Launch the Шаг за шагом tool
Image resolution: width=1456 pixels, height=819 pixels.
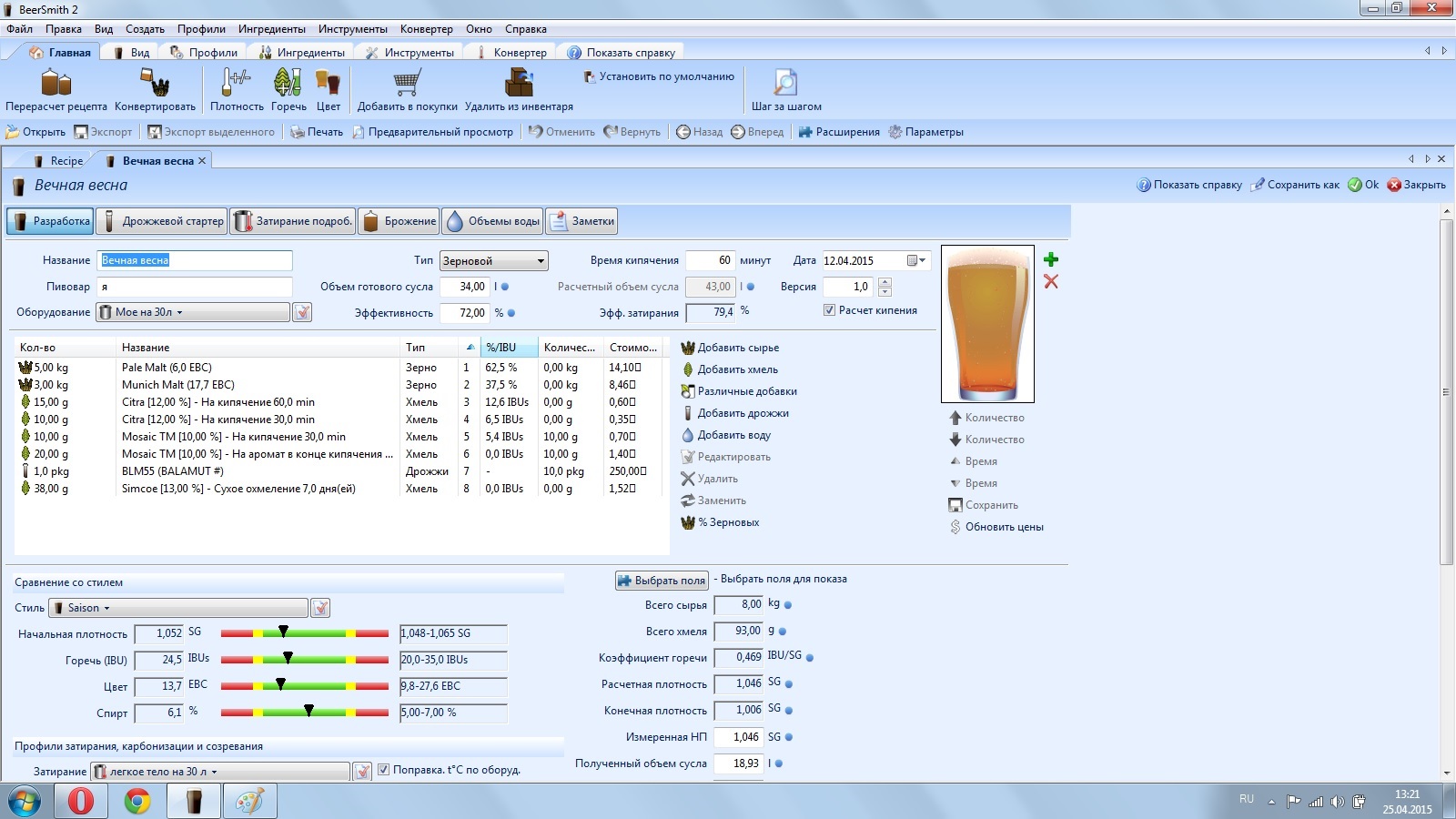click(785, 84)
